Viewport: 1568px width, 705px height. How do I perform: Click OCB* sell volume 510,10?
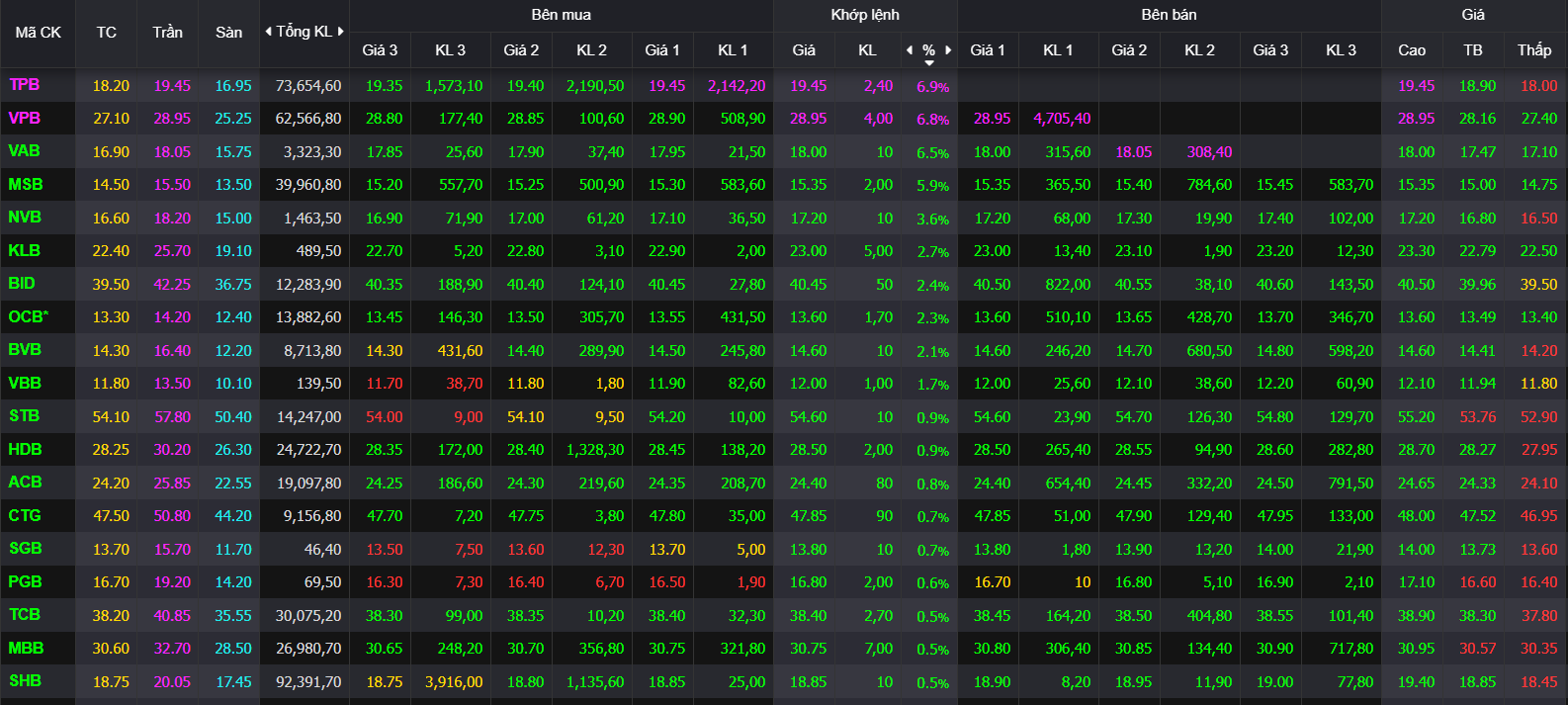1068,317
